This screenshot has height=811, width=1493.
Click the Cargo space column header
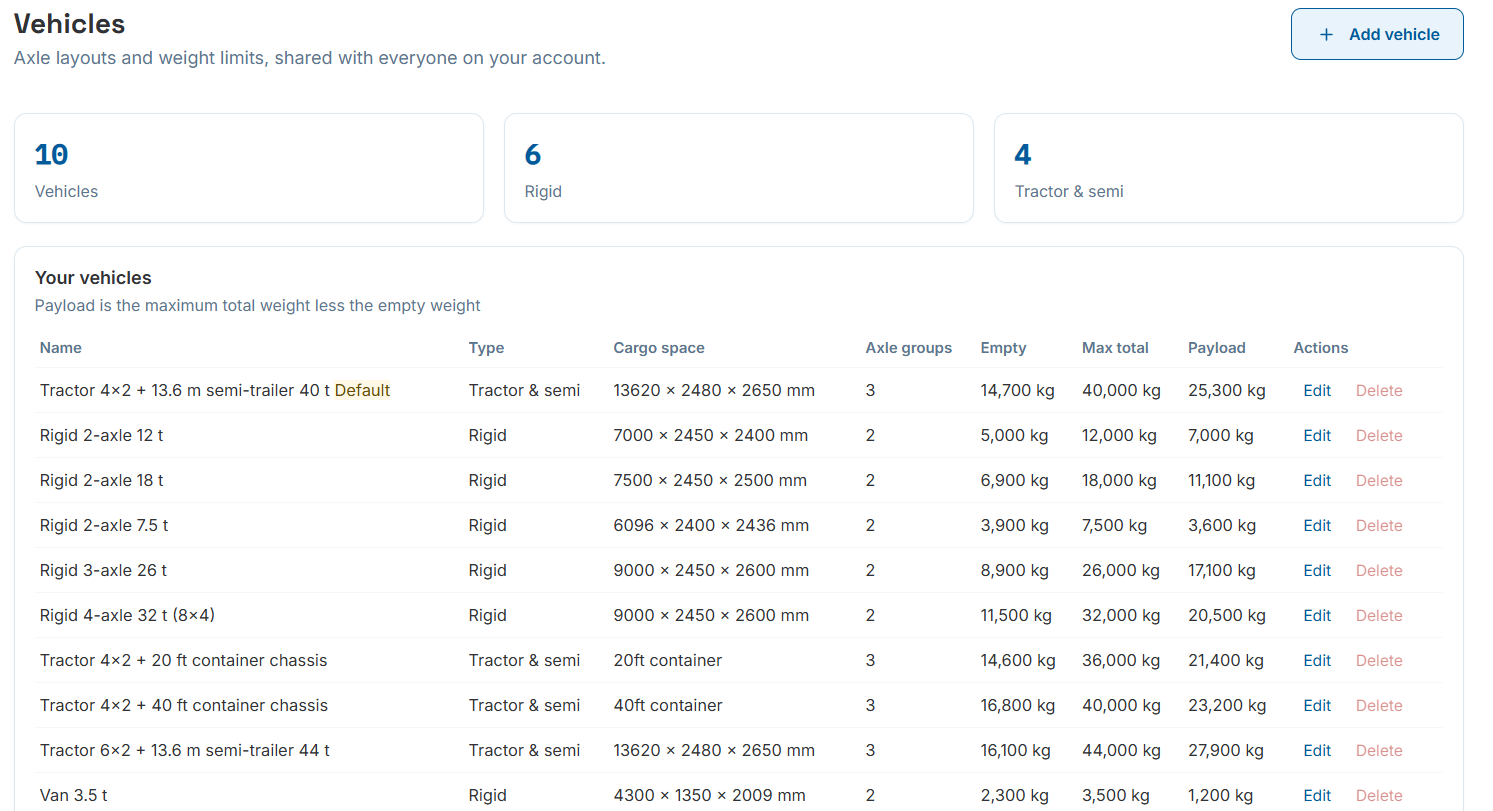[659, 348]
